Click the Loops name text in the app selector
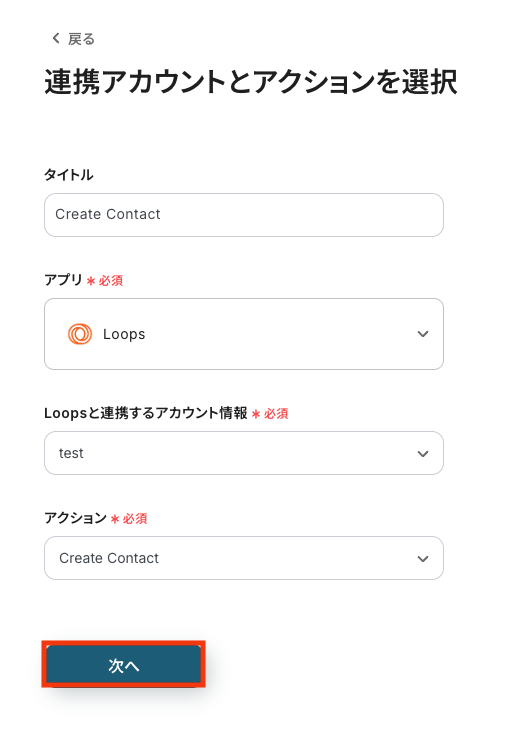The width and height of the screenshot is (520, 733). pos(124,334)
